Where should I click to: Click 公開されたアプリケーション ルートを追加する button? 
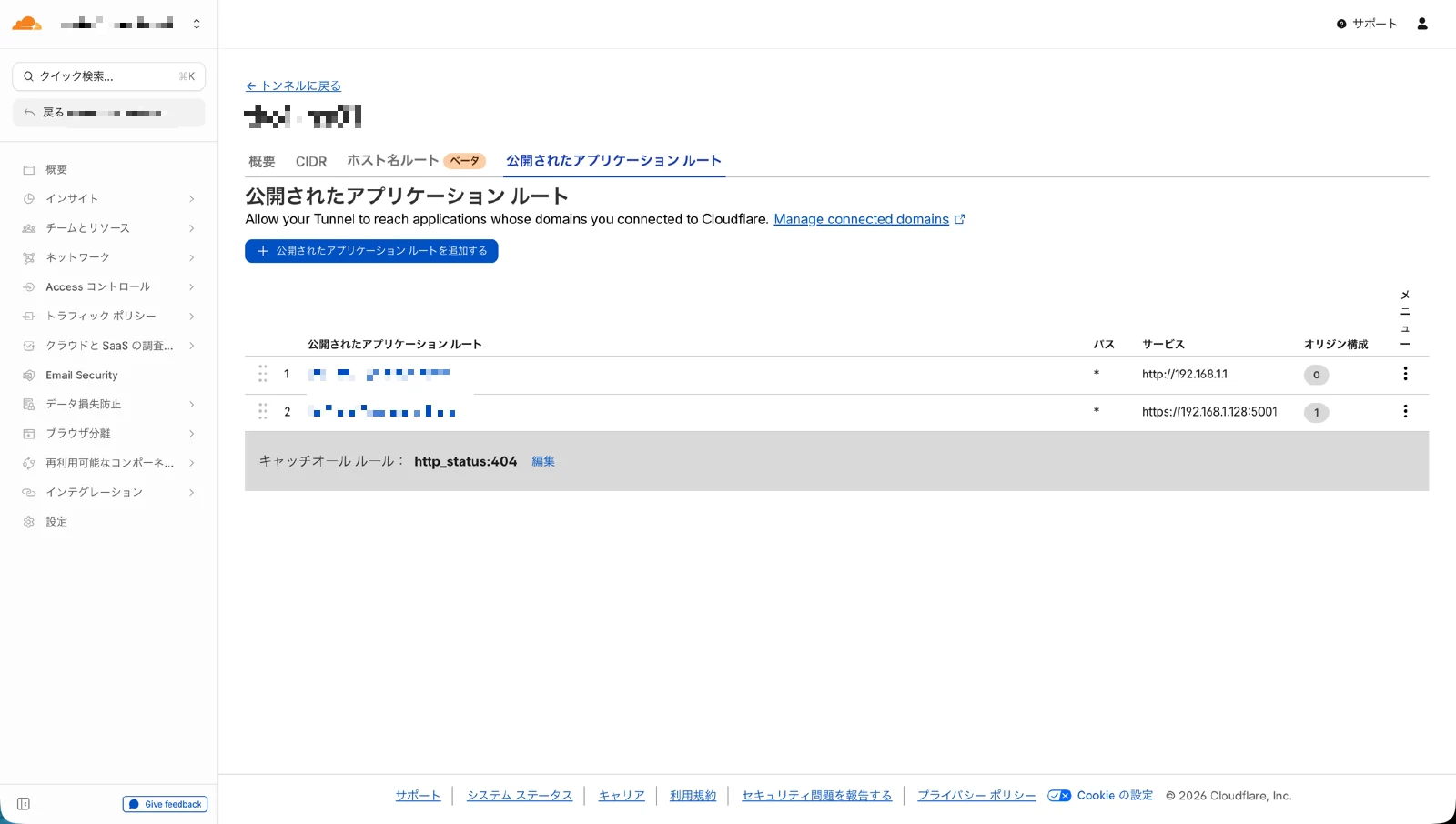[x=371, y=250]
